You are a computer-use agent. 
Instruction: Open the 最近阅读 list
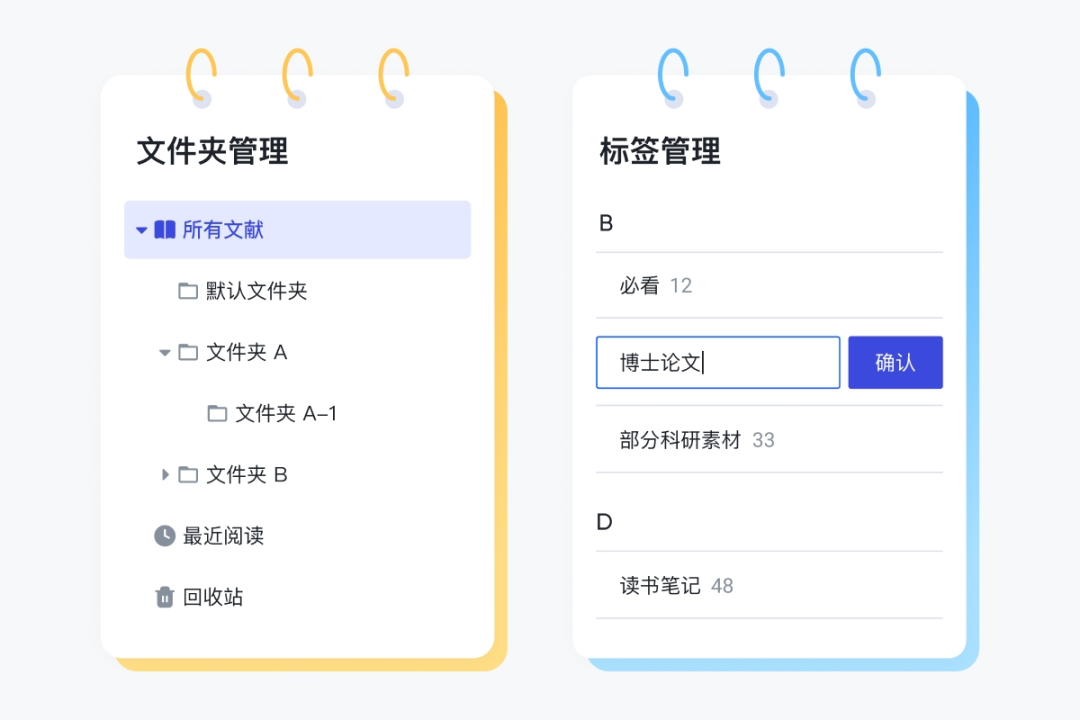point(223,535)
